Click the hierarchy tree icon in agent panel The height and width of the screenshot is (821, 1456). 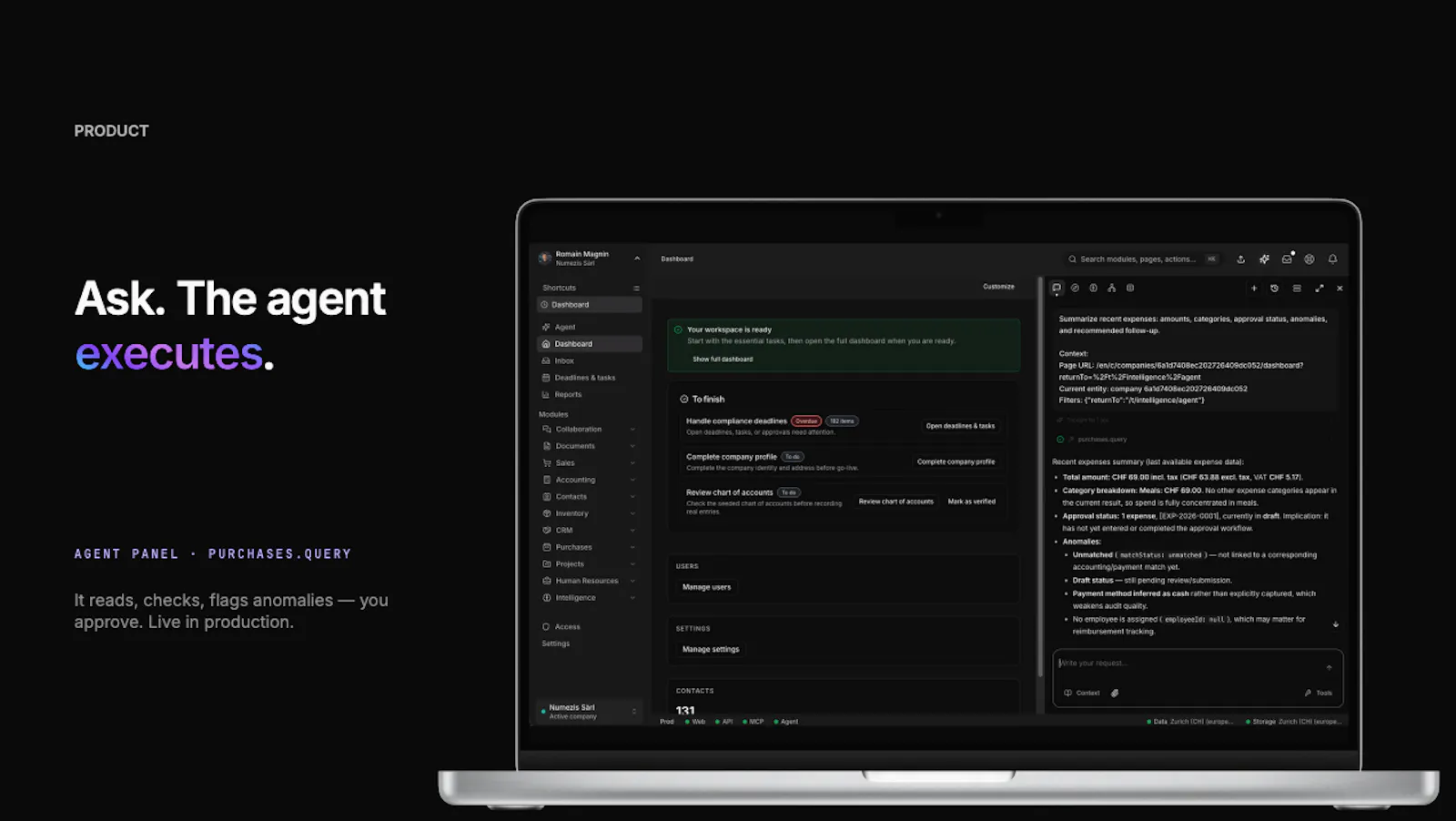click(1111, 288)
